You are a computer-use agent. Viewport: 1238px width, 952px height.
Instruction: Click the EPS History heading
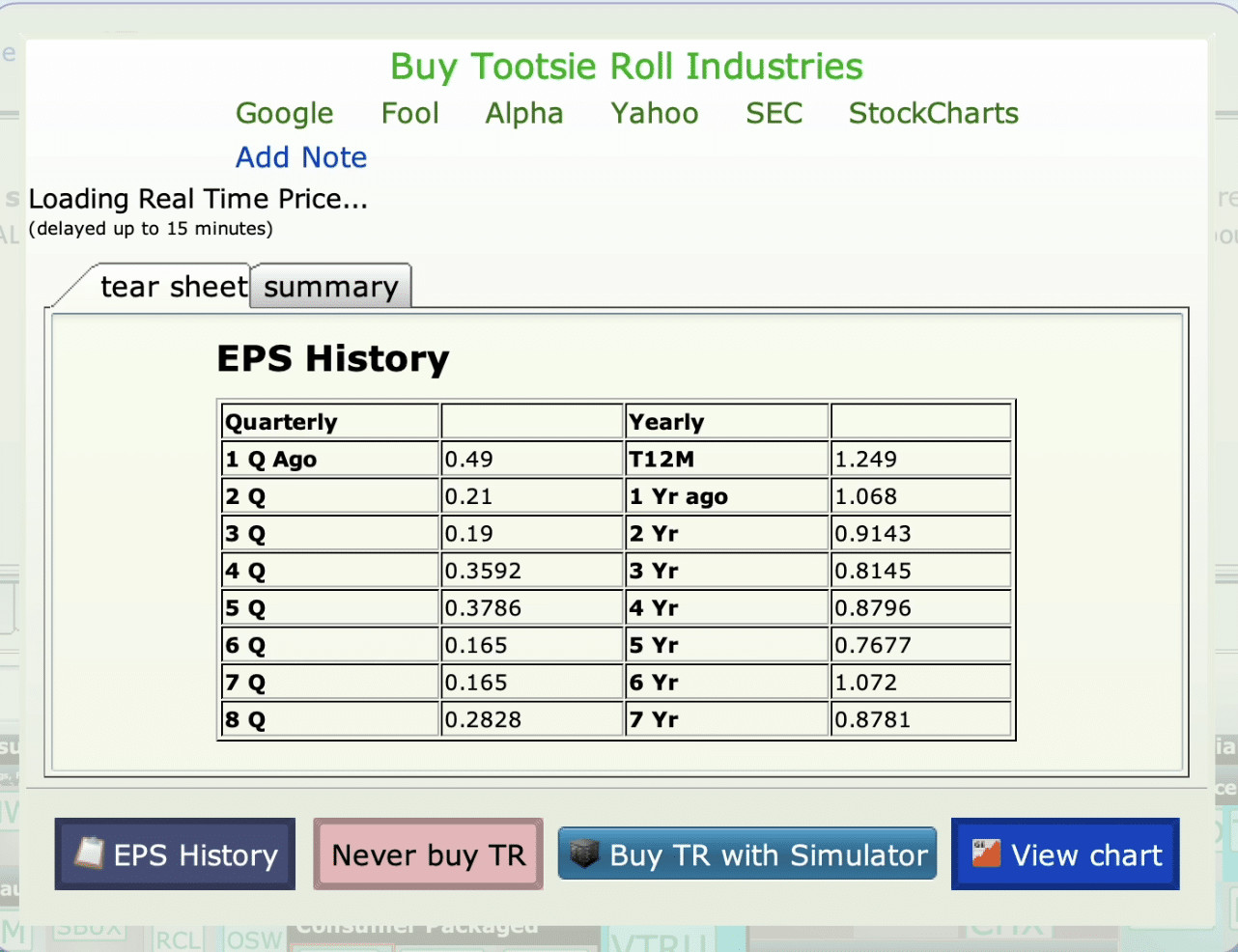333,358
